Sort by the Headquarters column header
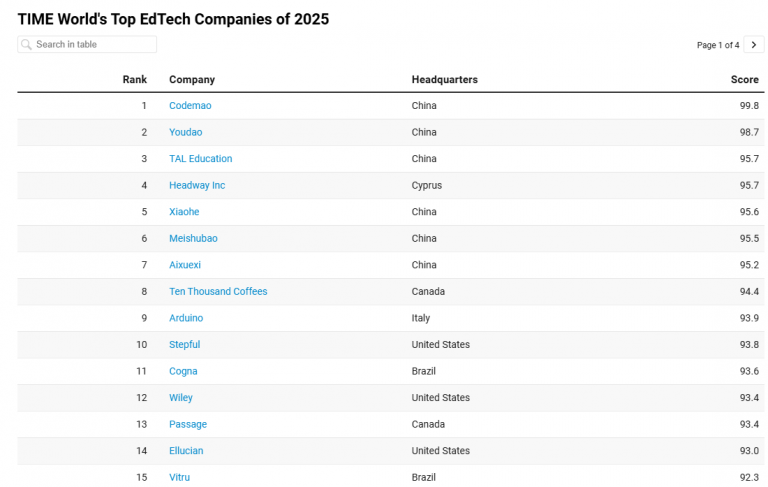The width and height of the screenshot is (768, 487). click(x=444, y=79)
